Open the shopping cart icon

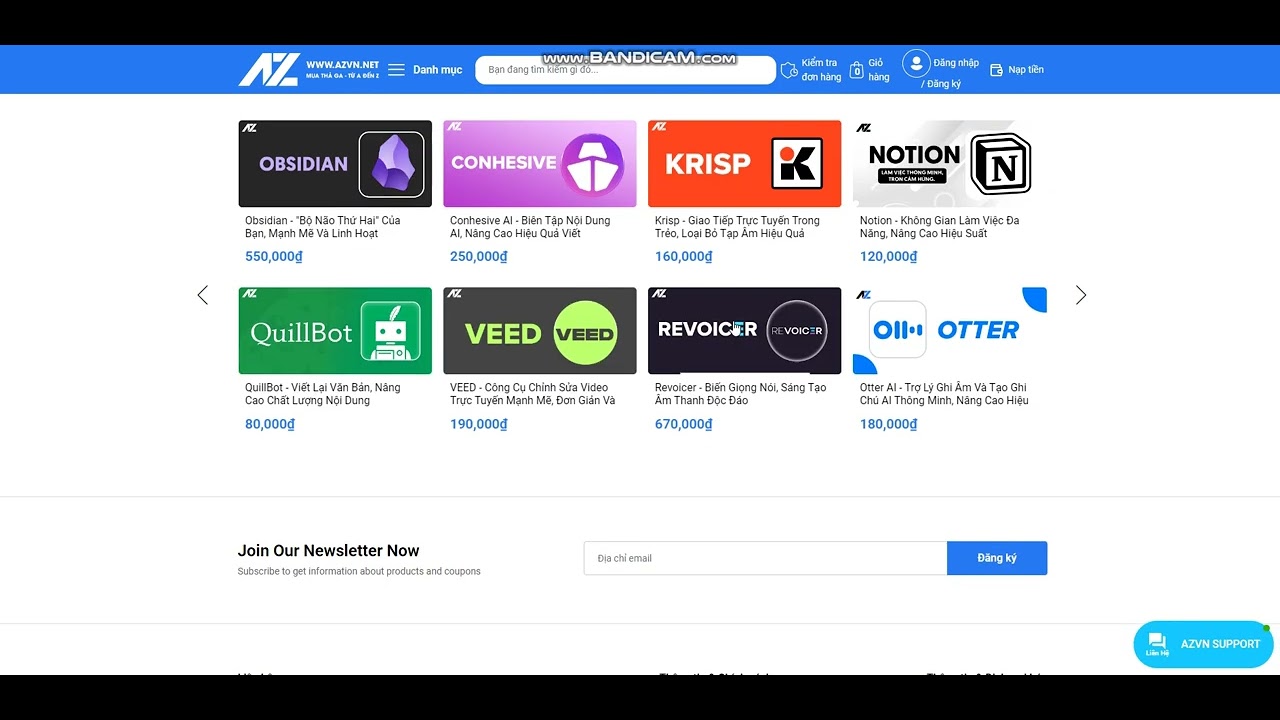(857, 70)
